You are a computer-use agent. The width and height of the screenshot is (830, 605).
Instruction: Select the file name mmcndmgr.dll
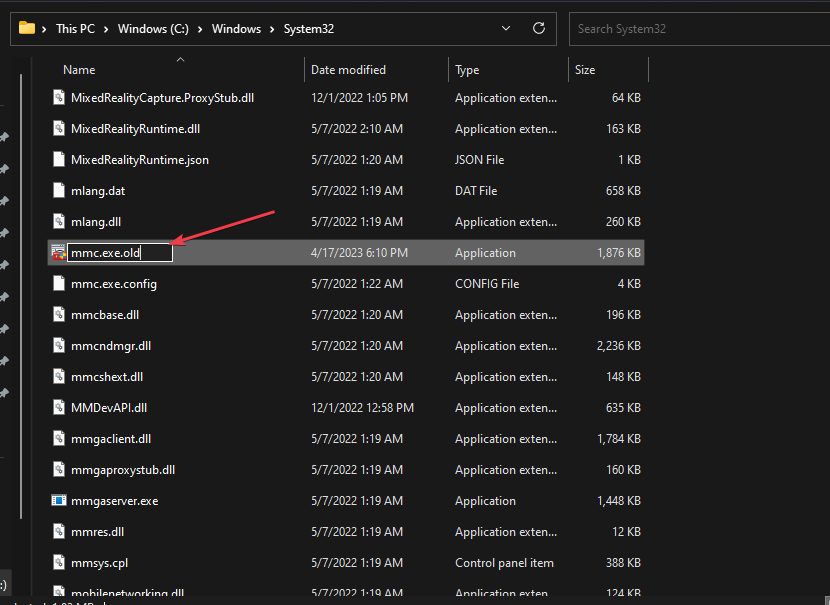111,346
